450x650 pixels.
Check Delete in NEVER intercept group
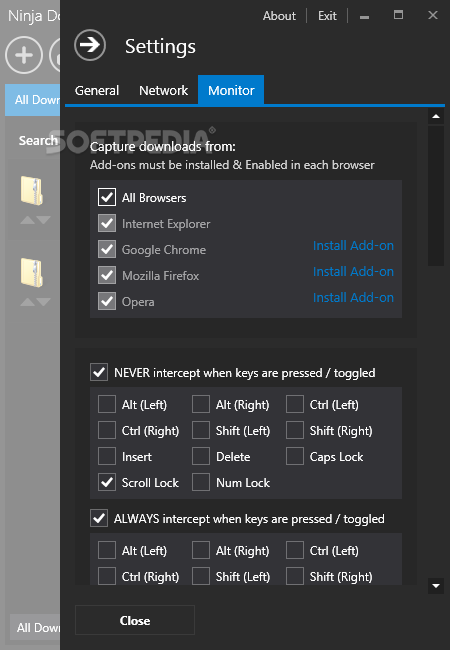tap(201, 456)
